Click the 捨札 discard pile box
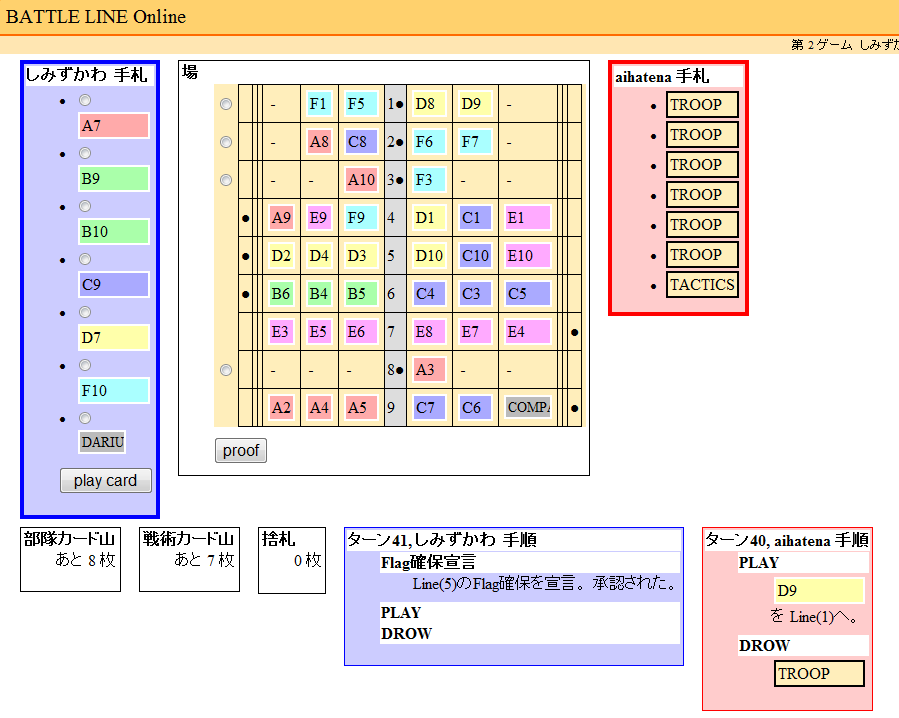Viewport: 899px width, 718px height. tap(292, 560)
